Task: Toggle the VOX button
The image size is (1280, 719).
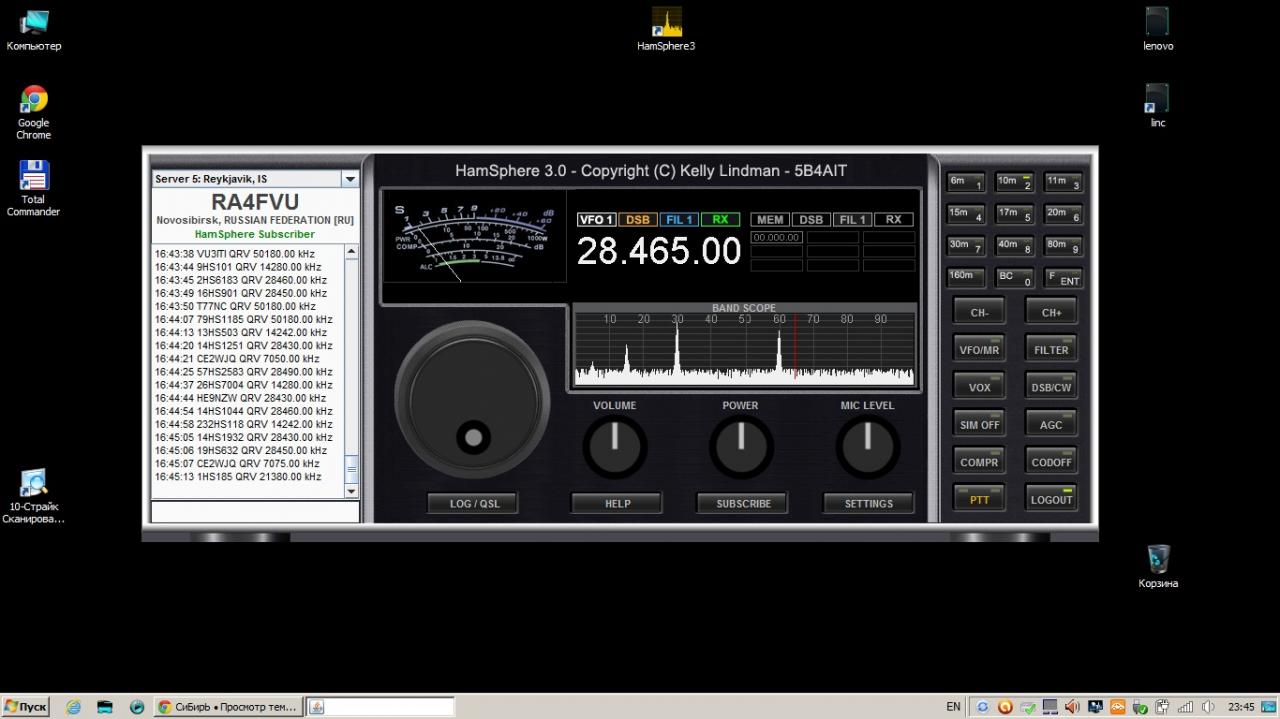Action: pyautogui.click(x=979, y=387)
